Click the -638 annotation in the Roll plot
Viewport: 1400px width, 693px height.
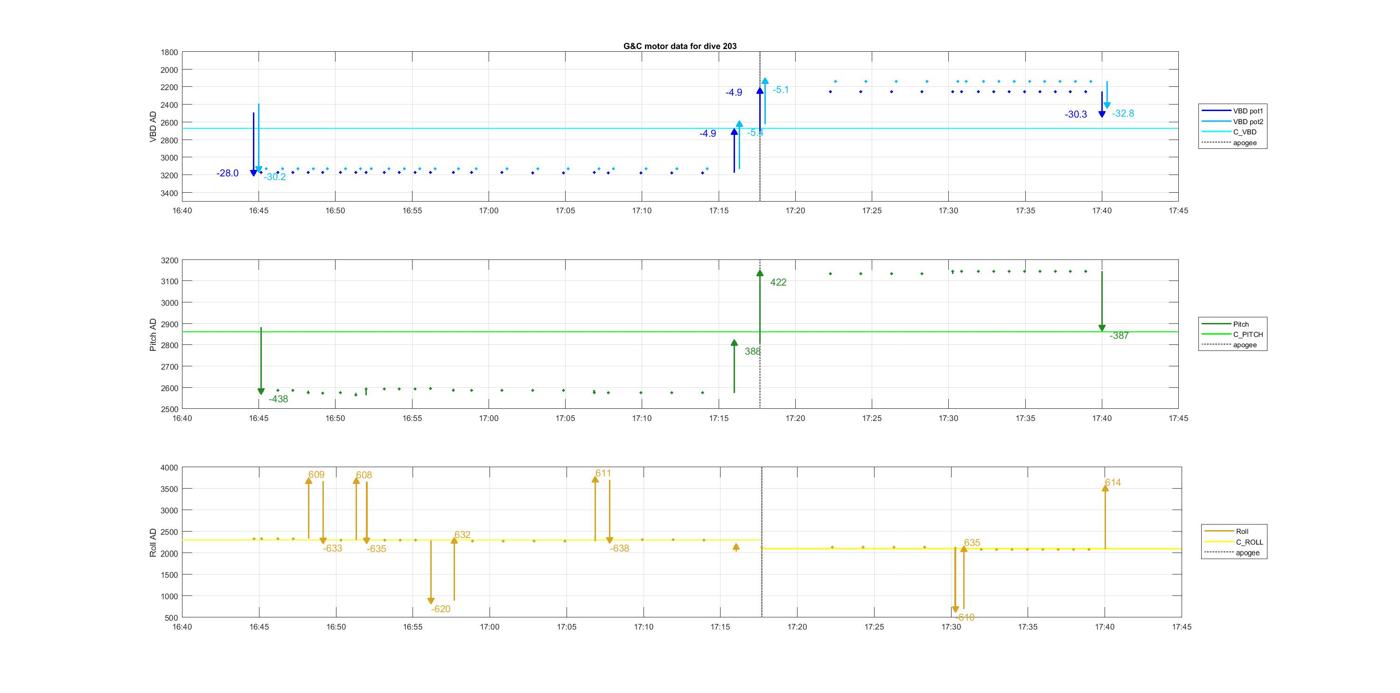tap(620, 549)
